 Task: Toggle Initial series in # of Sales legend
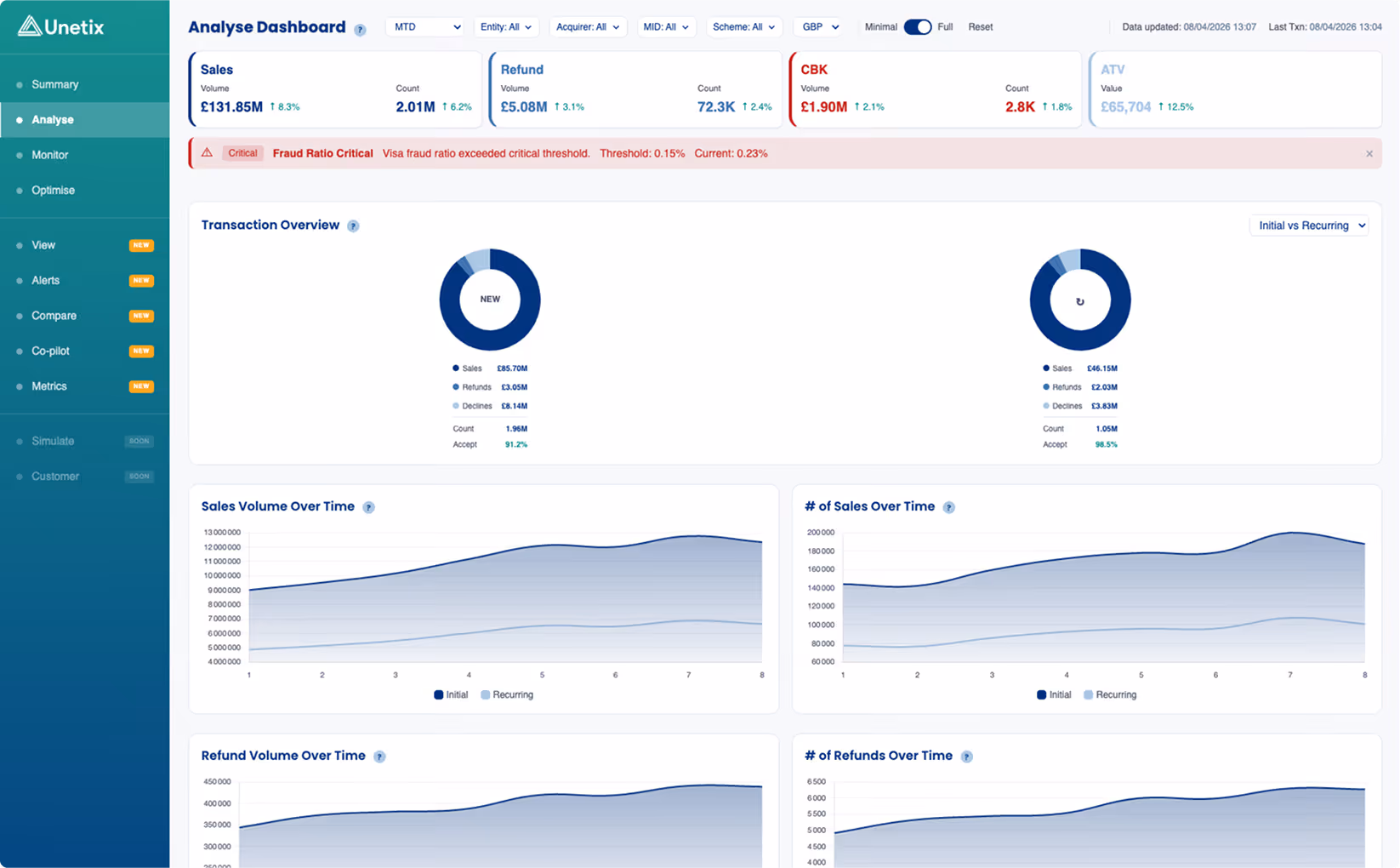click(1054, 695)
